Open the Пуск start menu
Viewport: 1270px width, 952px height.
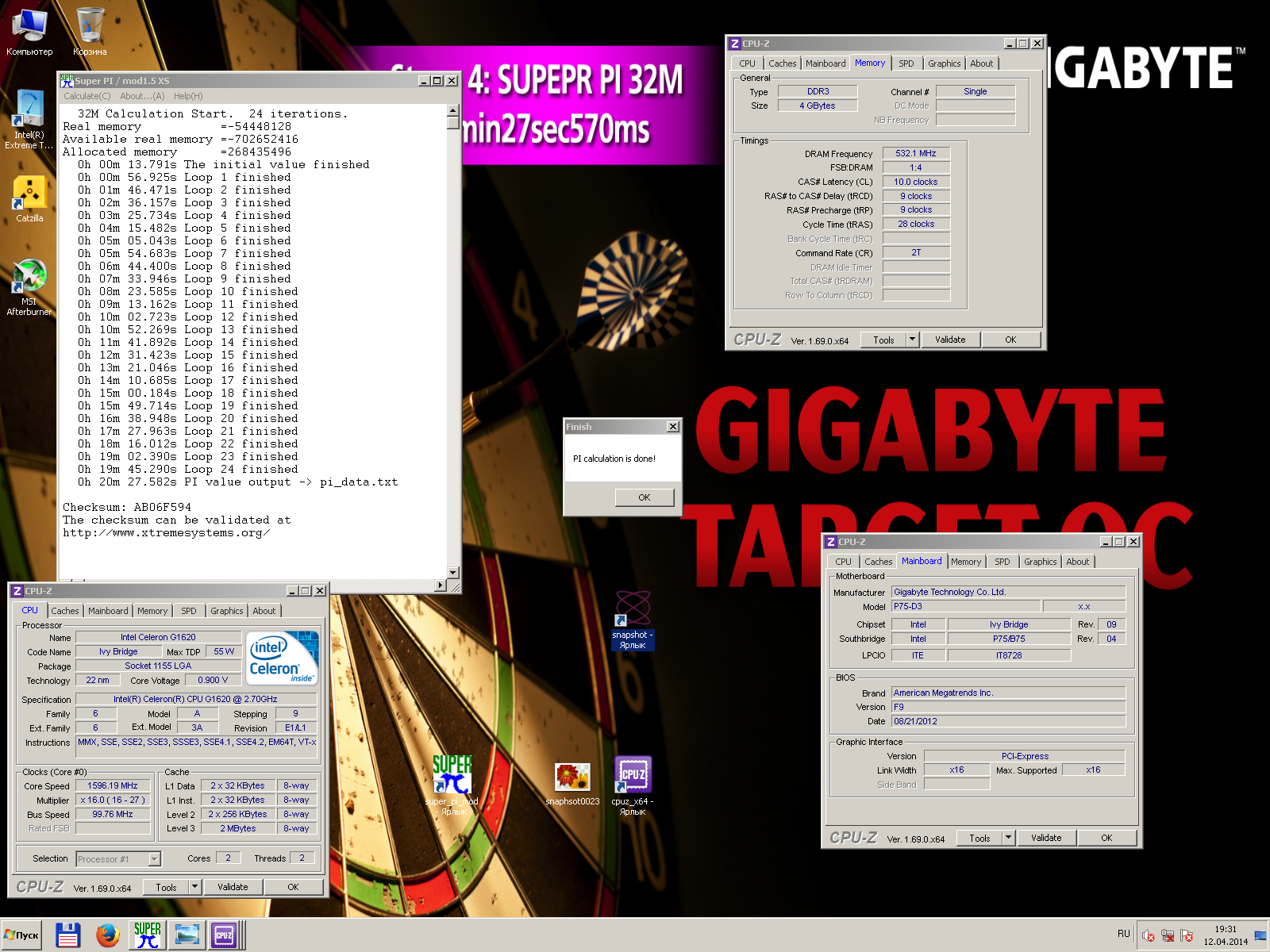click(x=22, y=935)
